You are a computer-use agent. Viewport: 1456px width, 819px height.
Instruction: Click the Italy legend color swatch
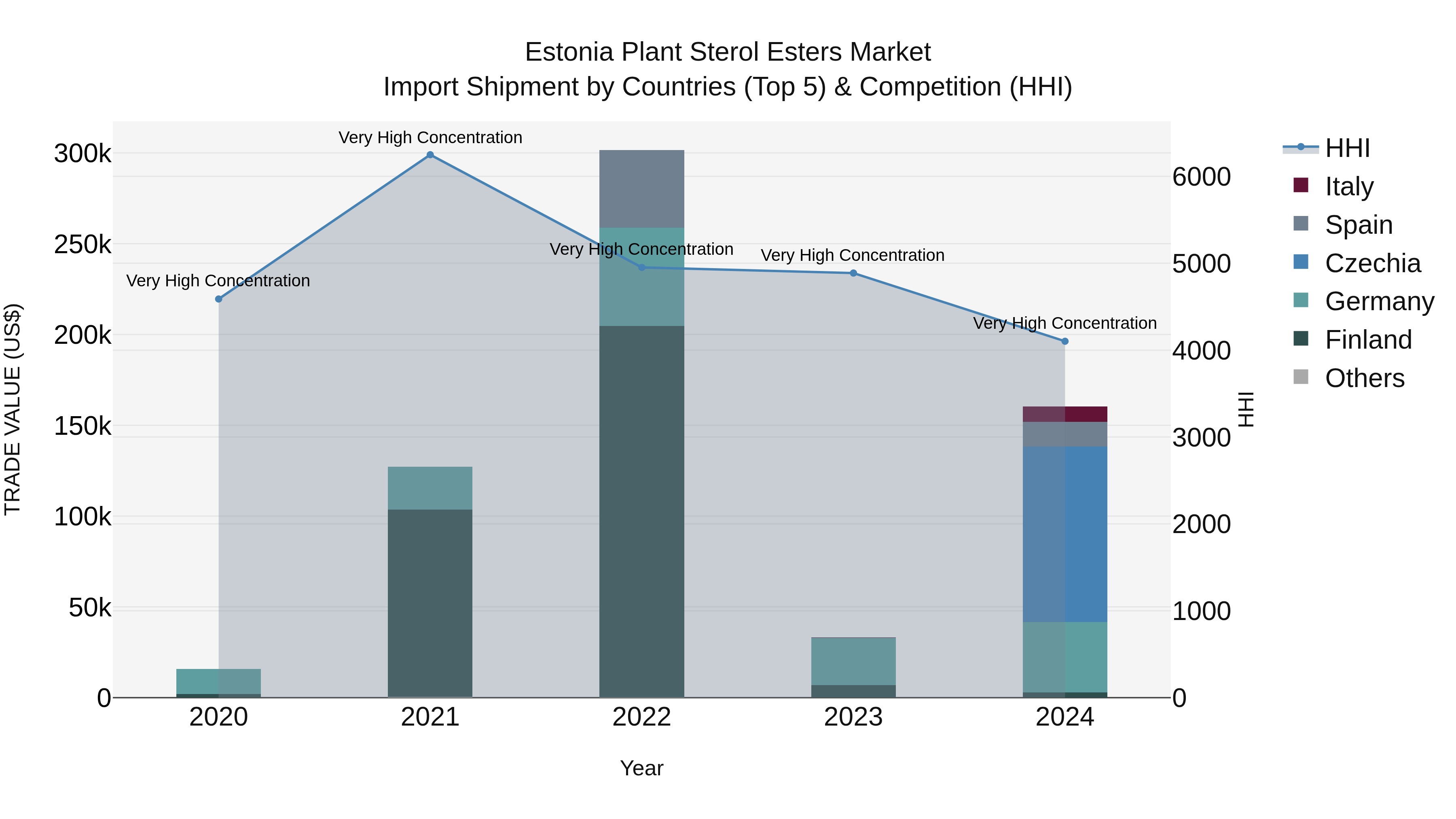(1301, 185)
